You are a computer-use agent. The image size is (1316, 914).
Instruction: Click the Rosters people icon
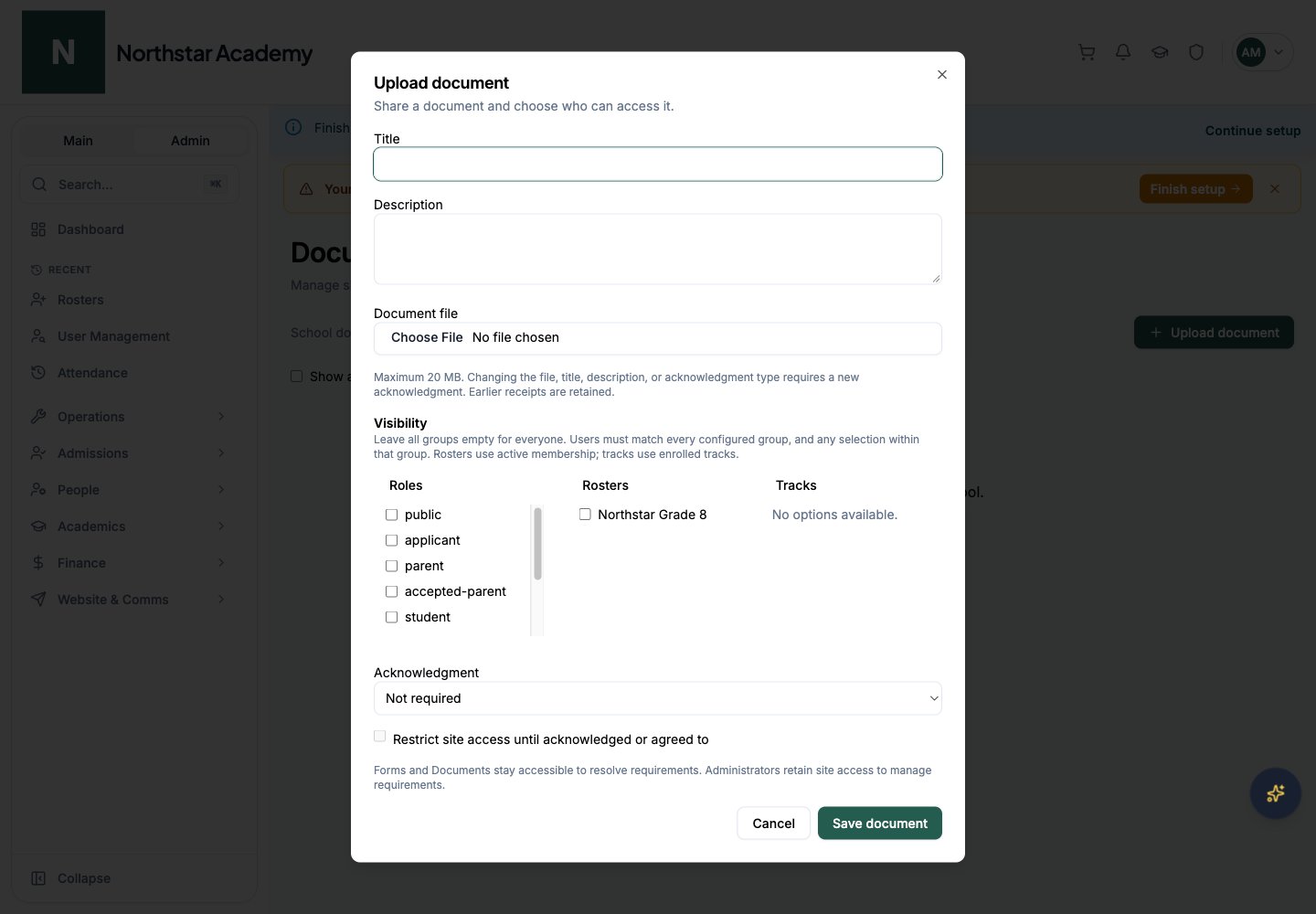[x=38, y=300]
